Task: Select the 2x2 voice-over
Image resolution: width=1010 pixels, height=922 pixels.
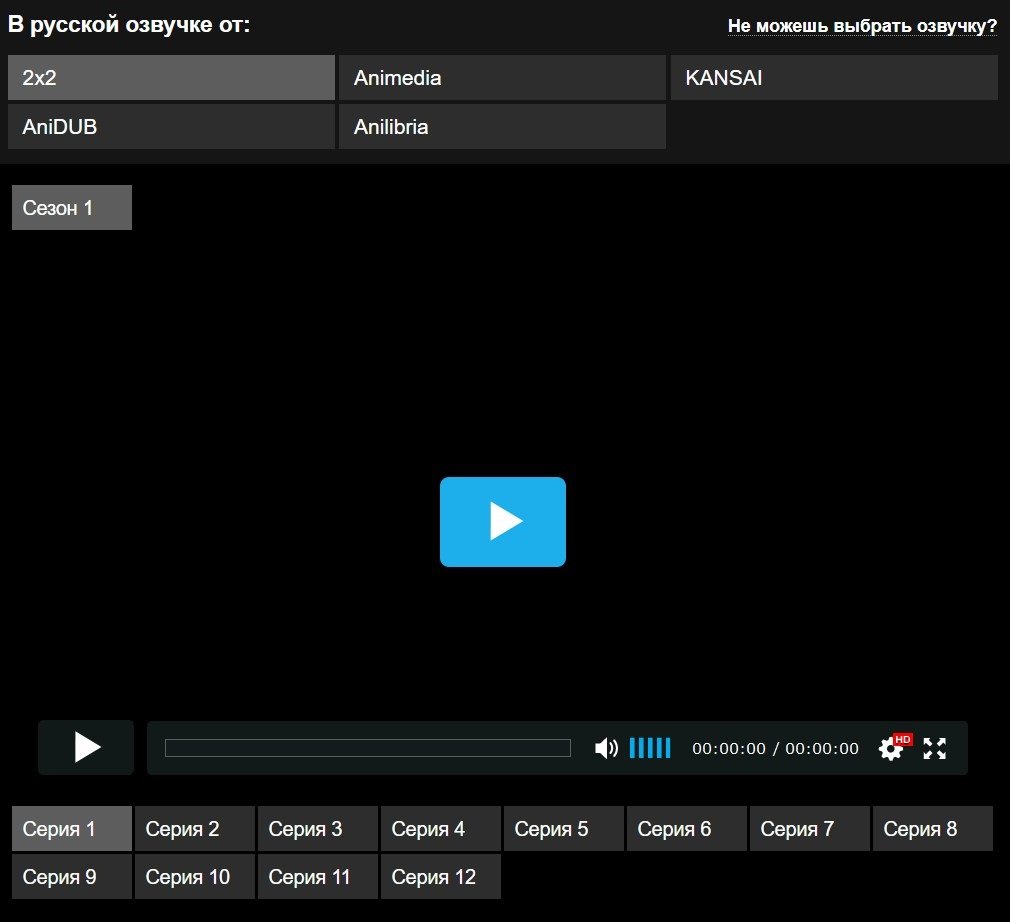Action: pyautogui.click(x=171, y=77)
